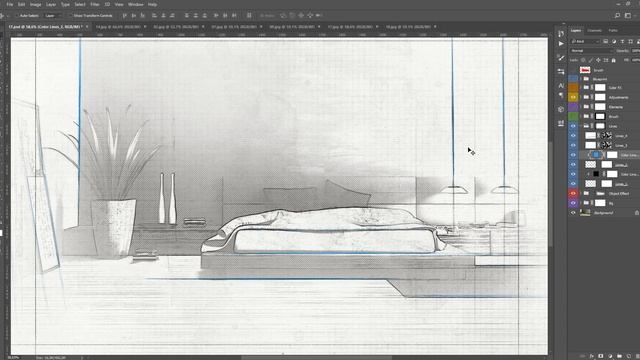Open the 3D cube panel icon
This screenshot has width=640, height=360.
[561, 109]
